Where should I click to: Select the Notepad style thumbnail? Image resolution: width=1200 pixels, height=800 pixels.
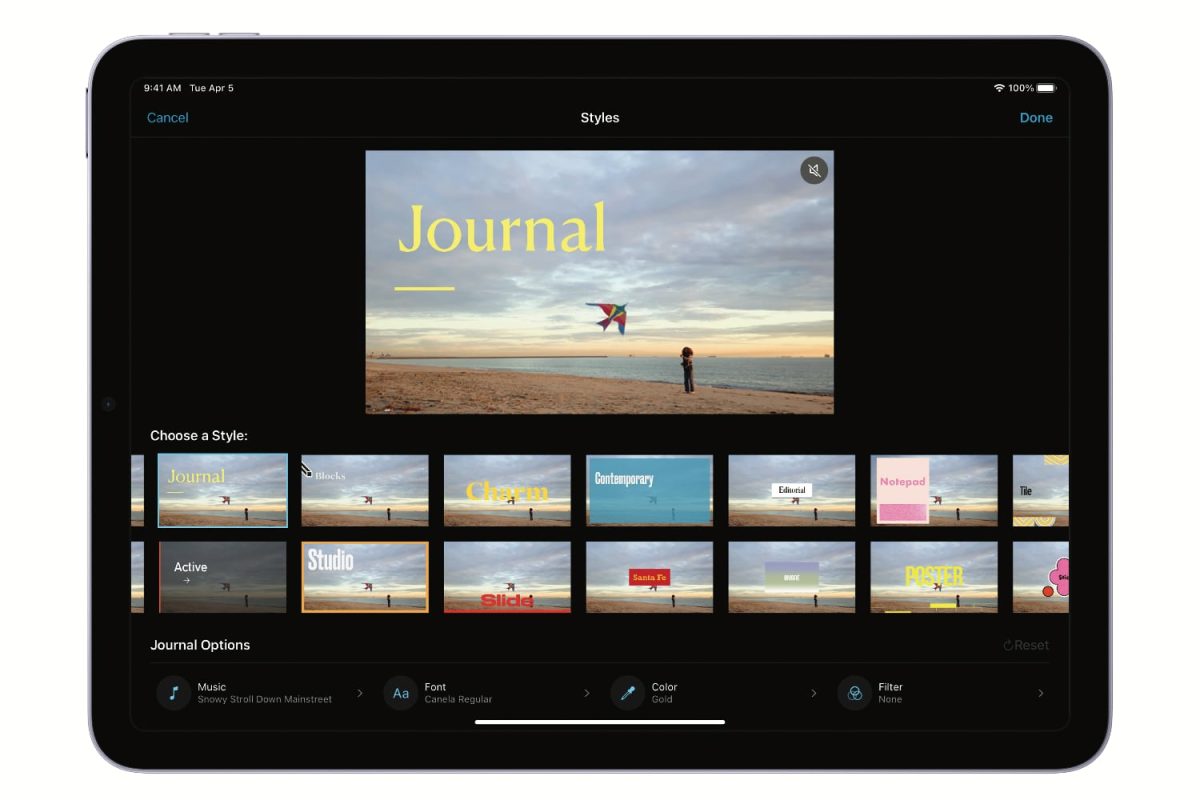(933, 490)
